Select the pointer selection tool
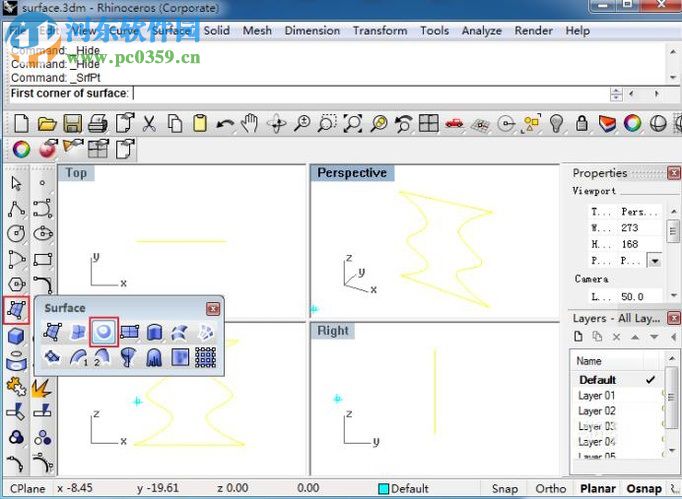 coord(16,183)
